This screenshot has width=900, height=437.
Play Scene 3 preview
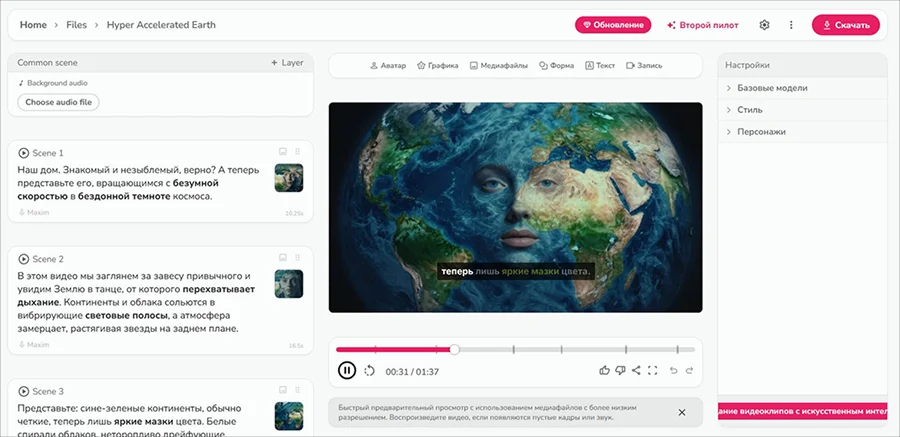(x=24, y=391)
